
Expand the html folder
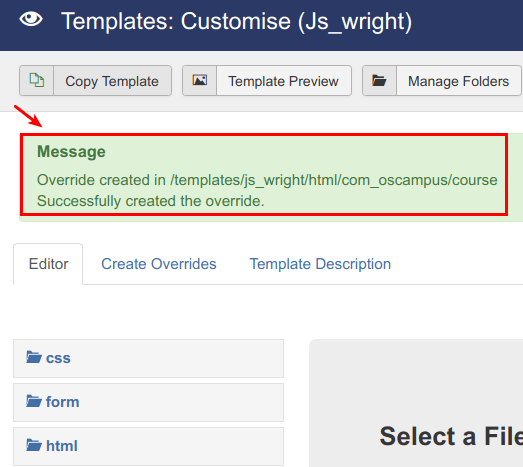coord(148,446)
